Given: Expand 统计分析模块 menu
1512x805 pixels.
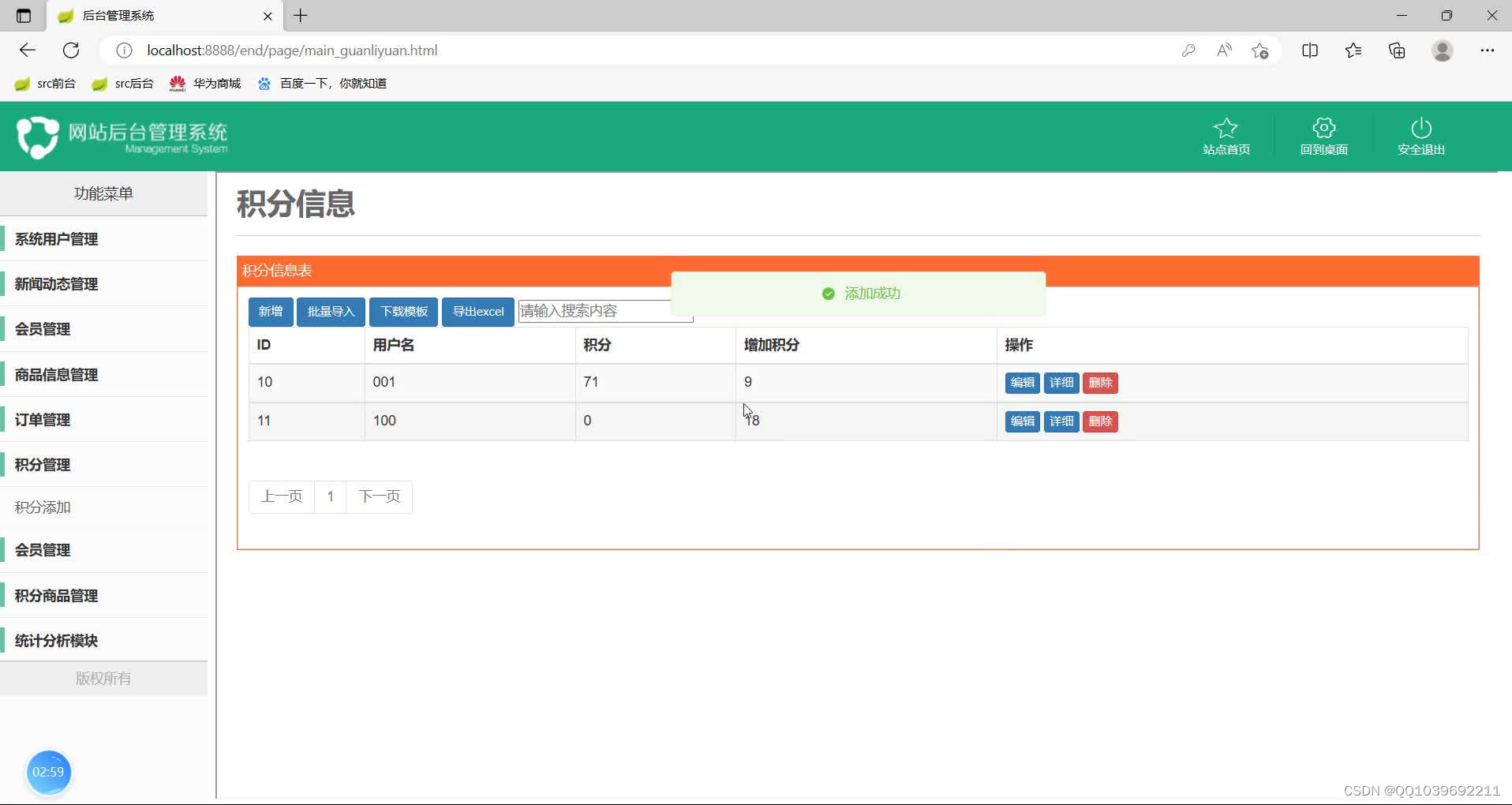Looking at the screenshot, I should [x=104, y=641].
